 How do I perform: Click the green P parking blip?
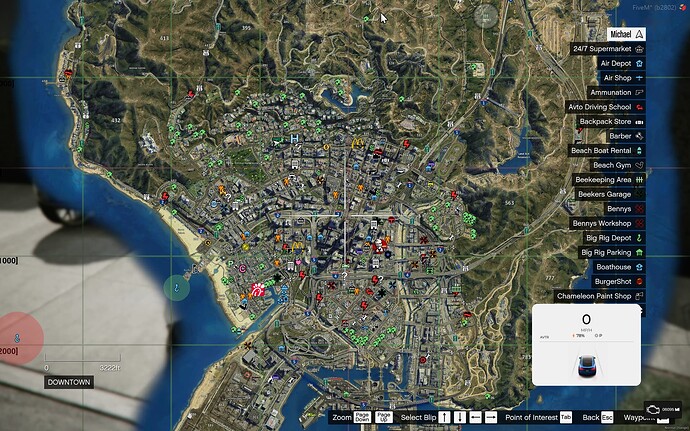tap(230, 263)
